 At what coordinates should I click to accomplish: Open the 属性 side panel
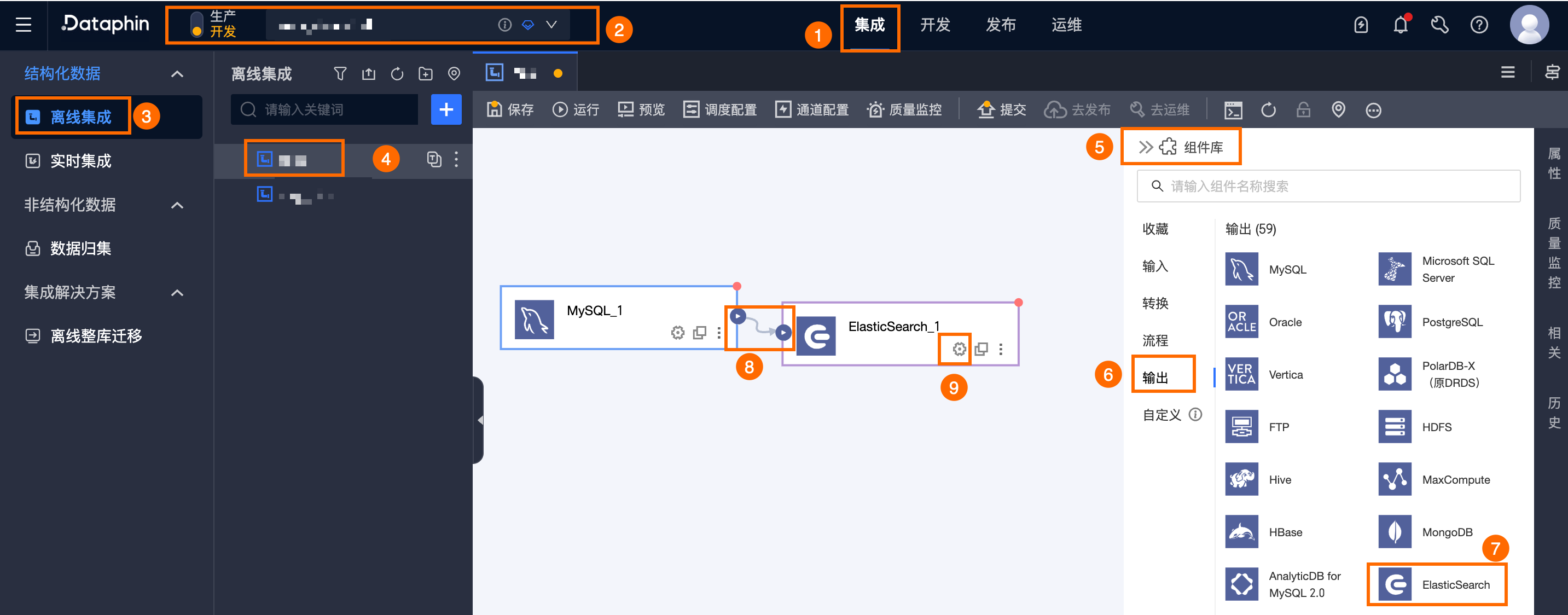coord(1554,163)
